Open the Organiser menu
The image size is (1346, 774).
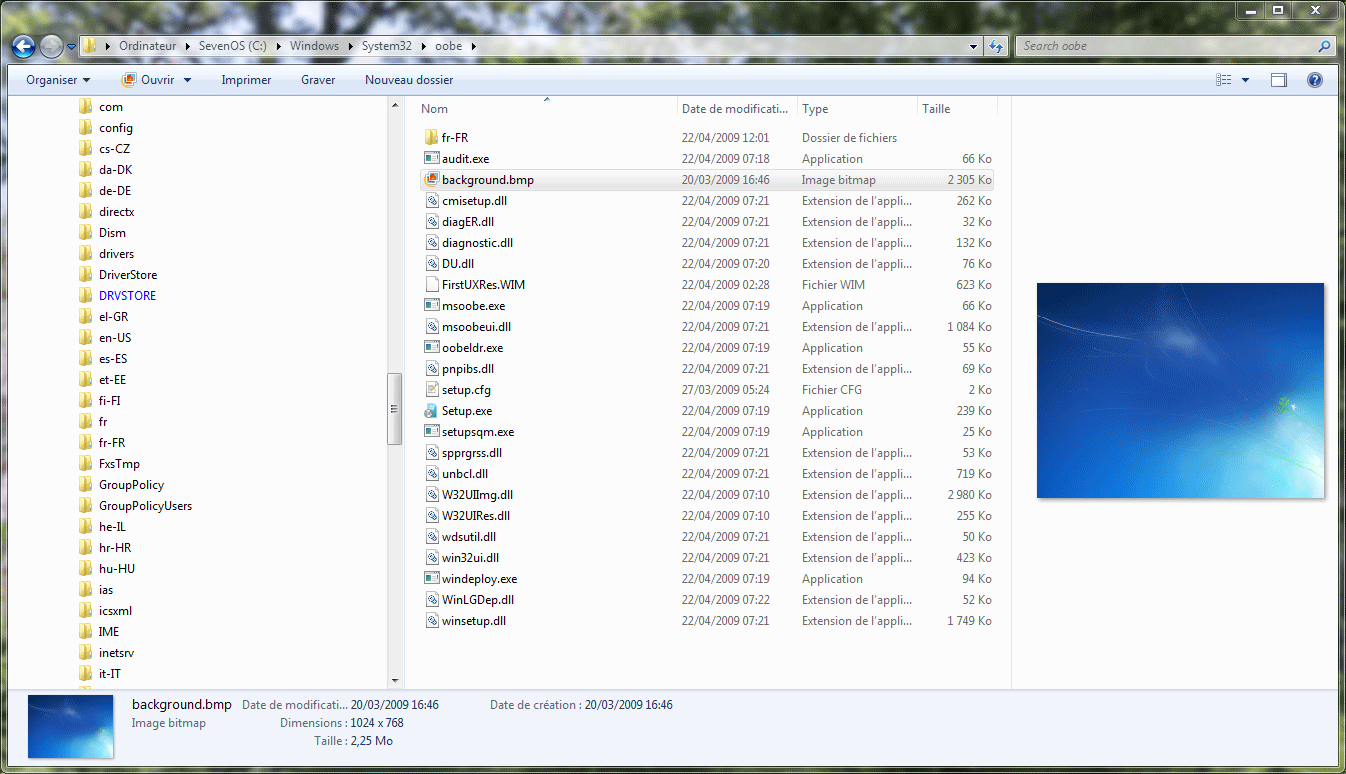(58, 80)
